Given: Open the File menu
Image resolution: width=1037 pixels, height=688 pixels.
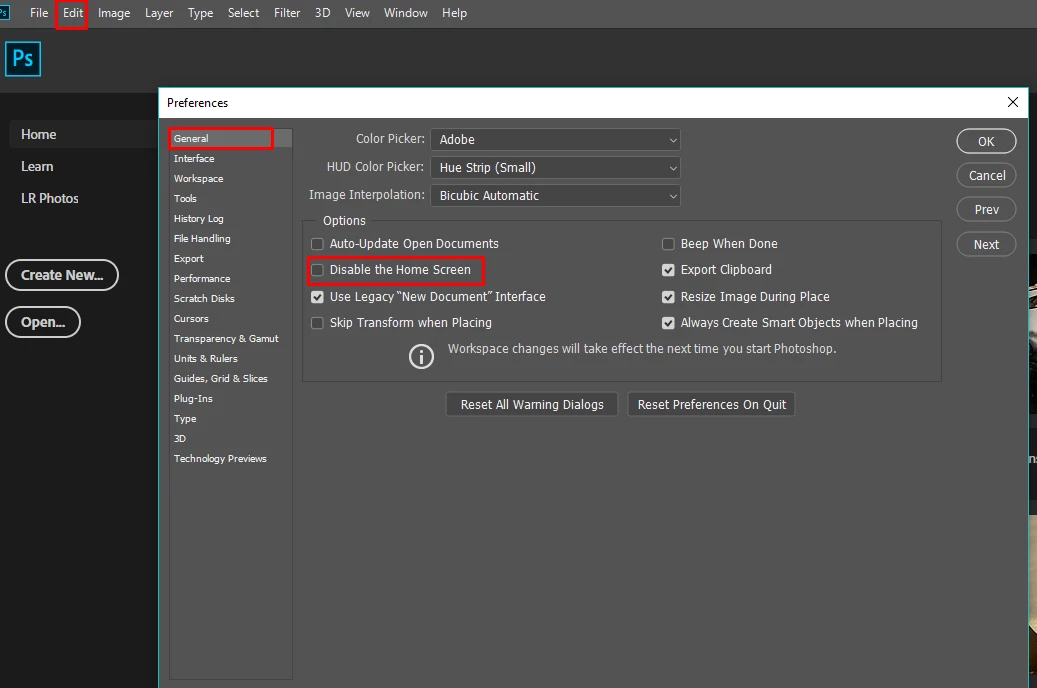Looking at the screenshot, I should 39,13.
